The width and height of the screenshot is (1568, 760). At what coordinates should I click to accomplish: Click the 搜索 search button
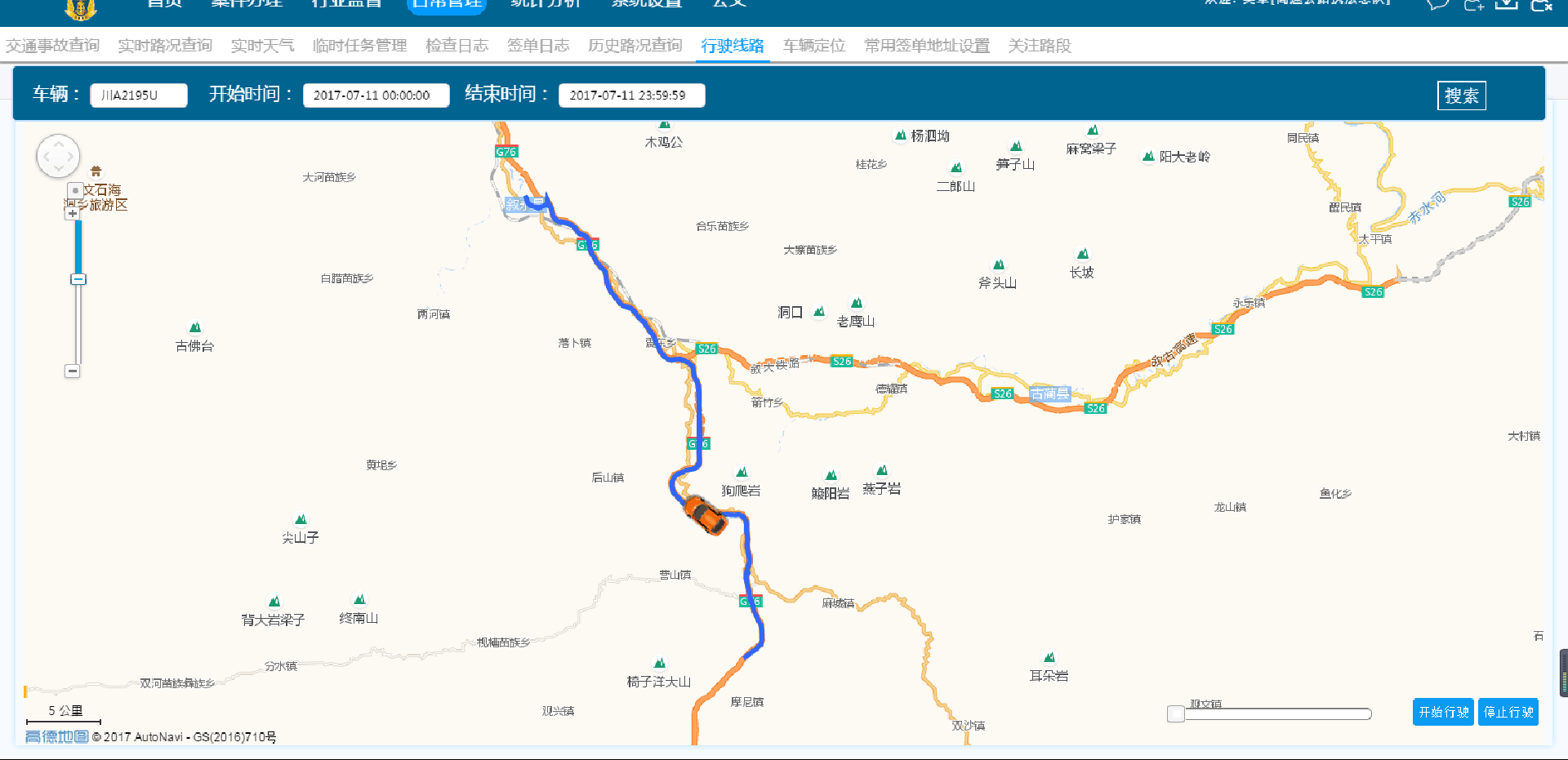coord(1461,96)
